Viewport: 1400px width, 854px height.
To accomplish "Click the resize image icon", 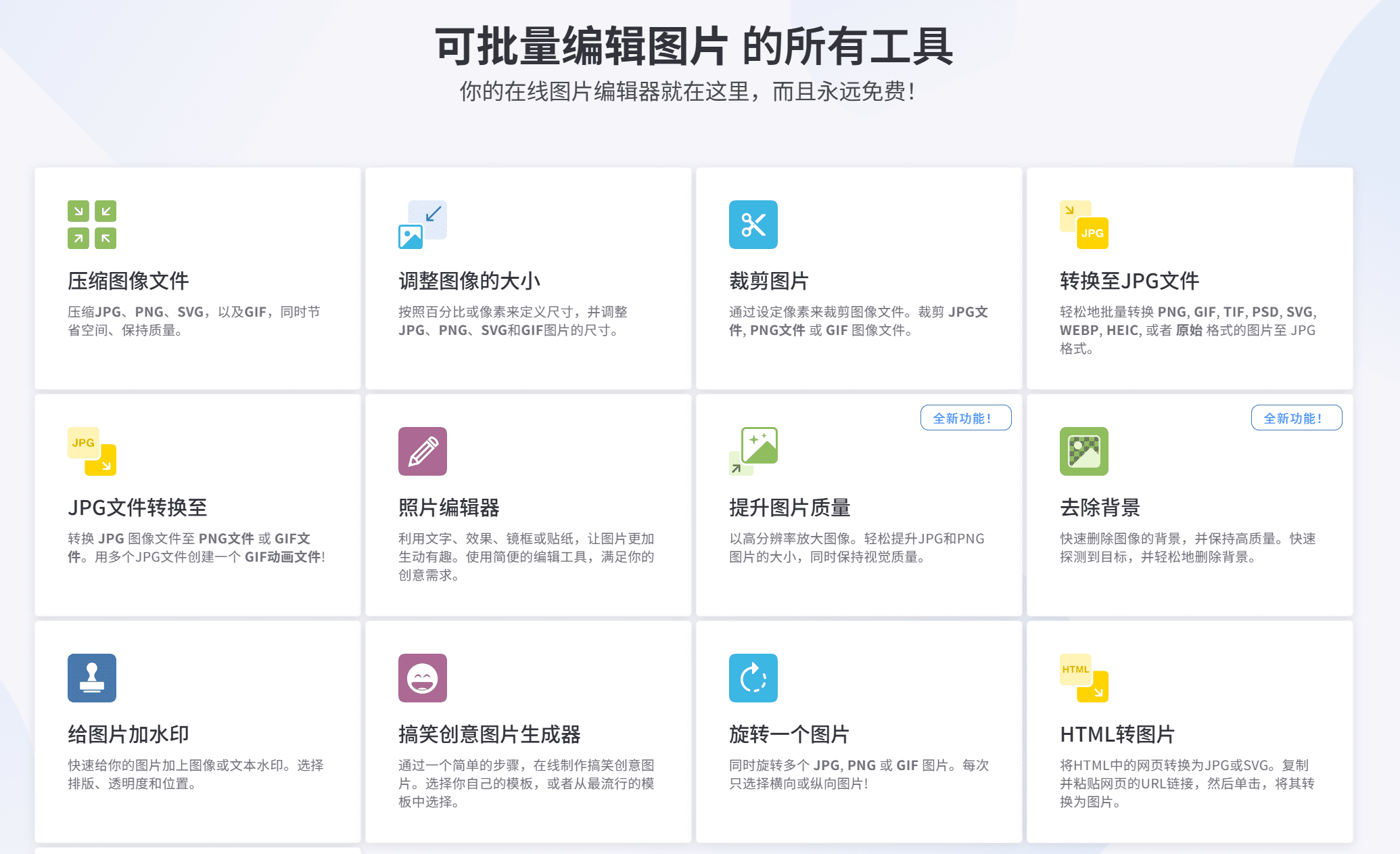I will [x=423, y=225].
